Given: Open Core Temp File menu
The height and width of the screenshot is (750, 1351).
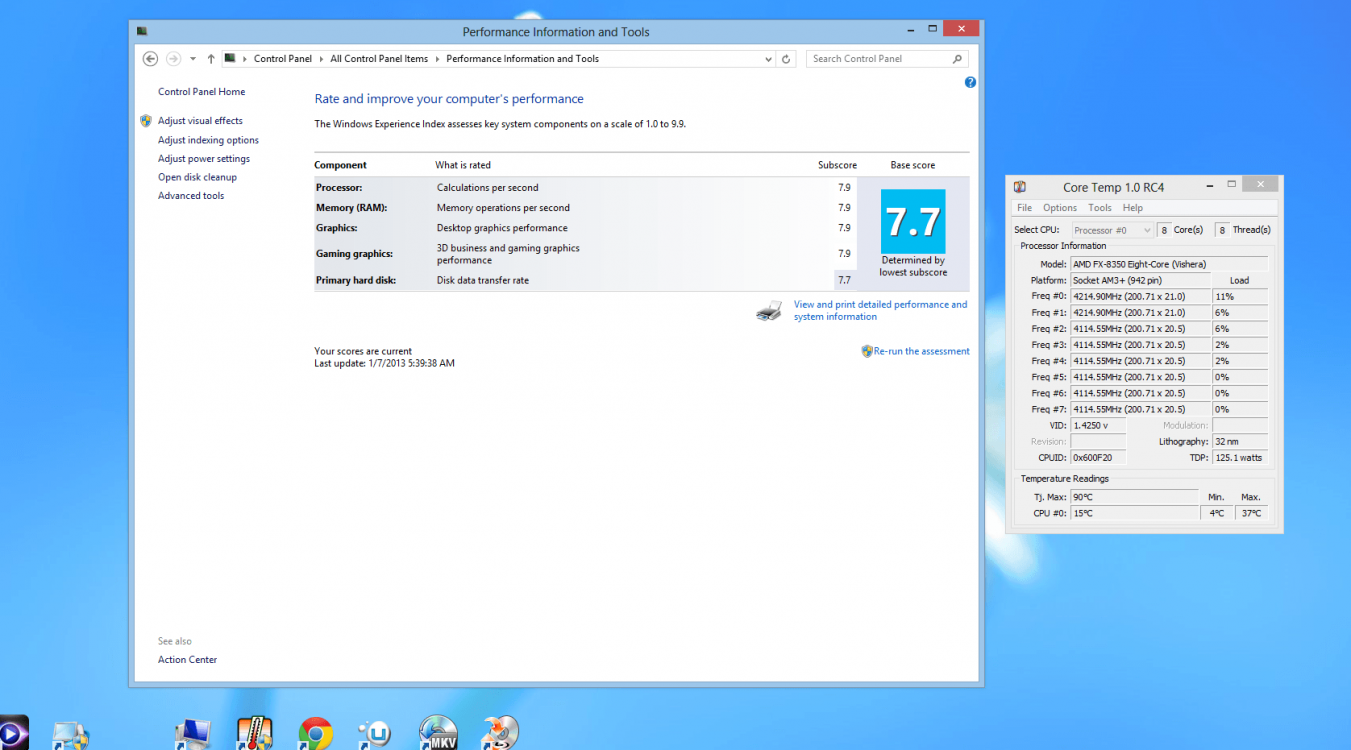Looking at the screenshot, I should tap(1024, 208).
